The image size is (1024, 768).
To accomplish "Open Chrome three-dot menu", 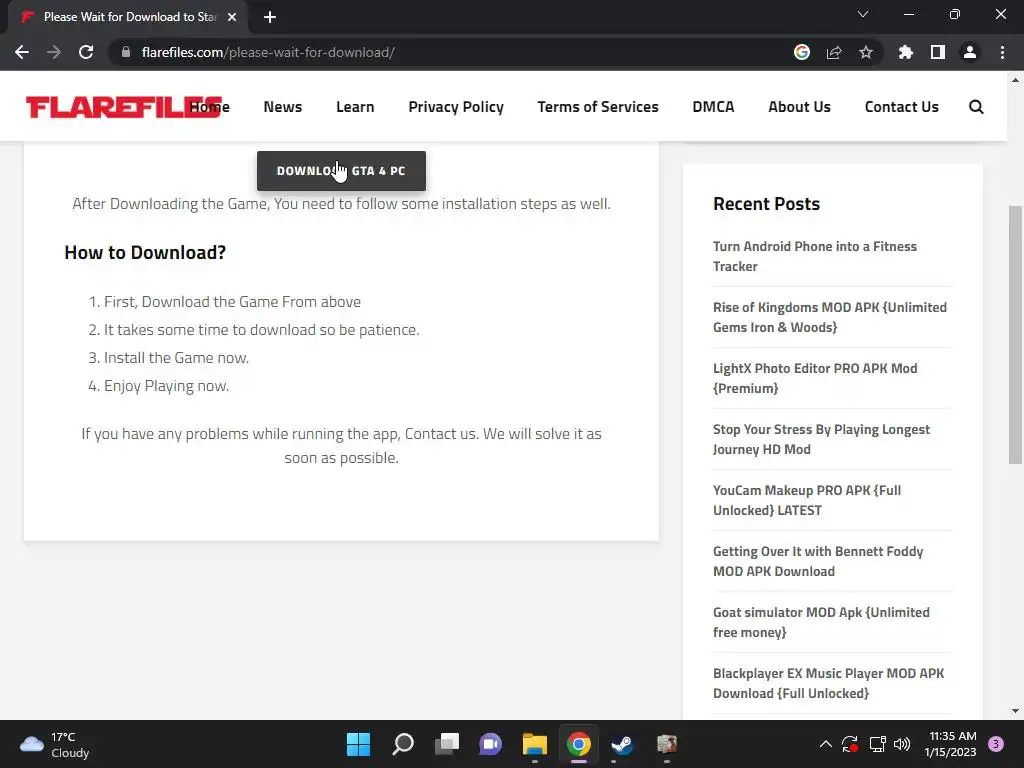I will tap(1002, 52).
